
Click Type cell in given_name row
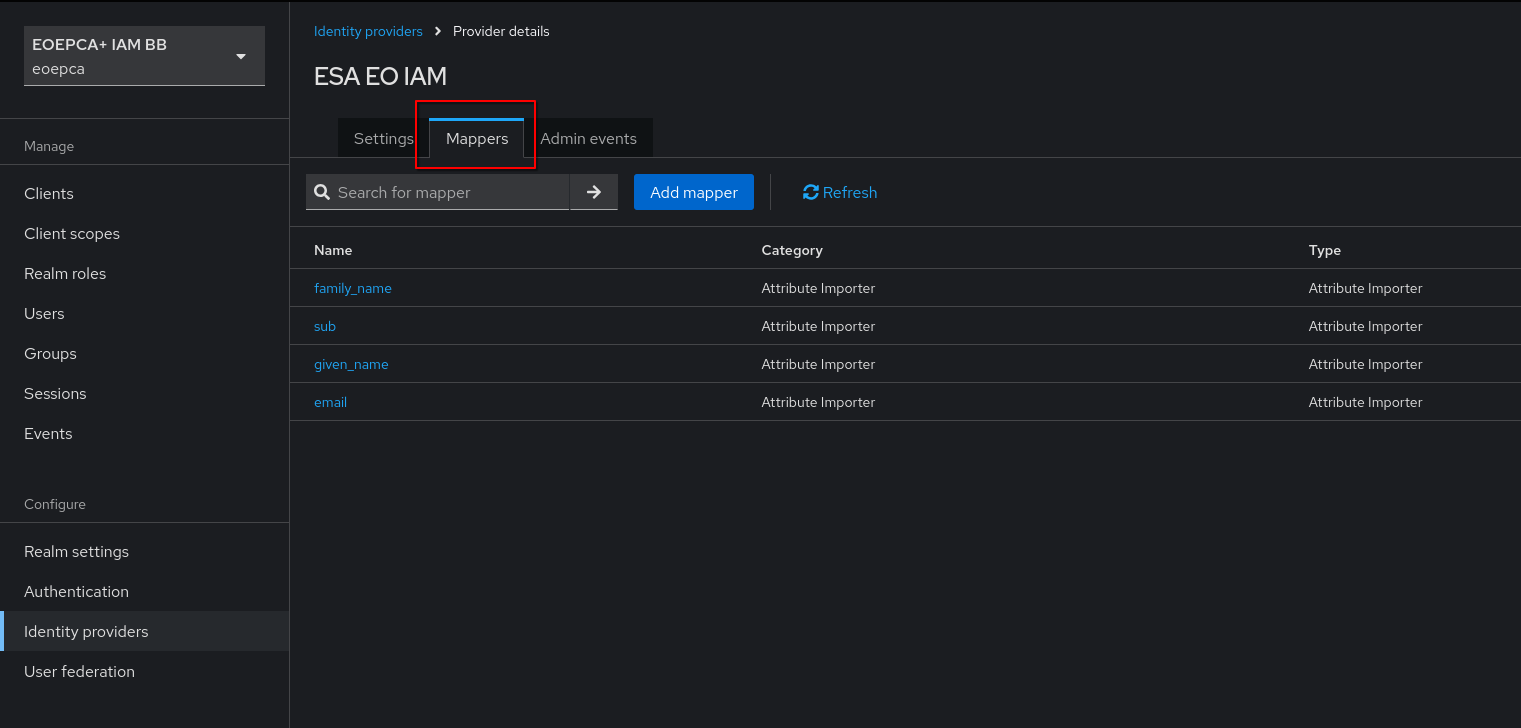[1365, 364]
